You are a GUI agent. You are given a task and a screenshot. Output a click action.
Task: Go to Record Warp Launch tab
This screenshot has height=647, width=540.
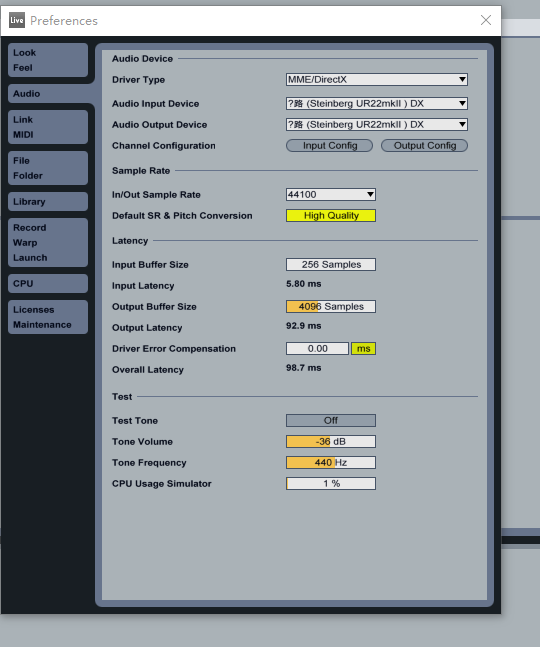pyautogui.click(x=48, y=243)
